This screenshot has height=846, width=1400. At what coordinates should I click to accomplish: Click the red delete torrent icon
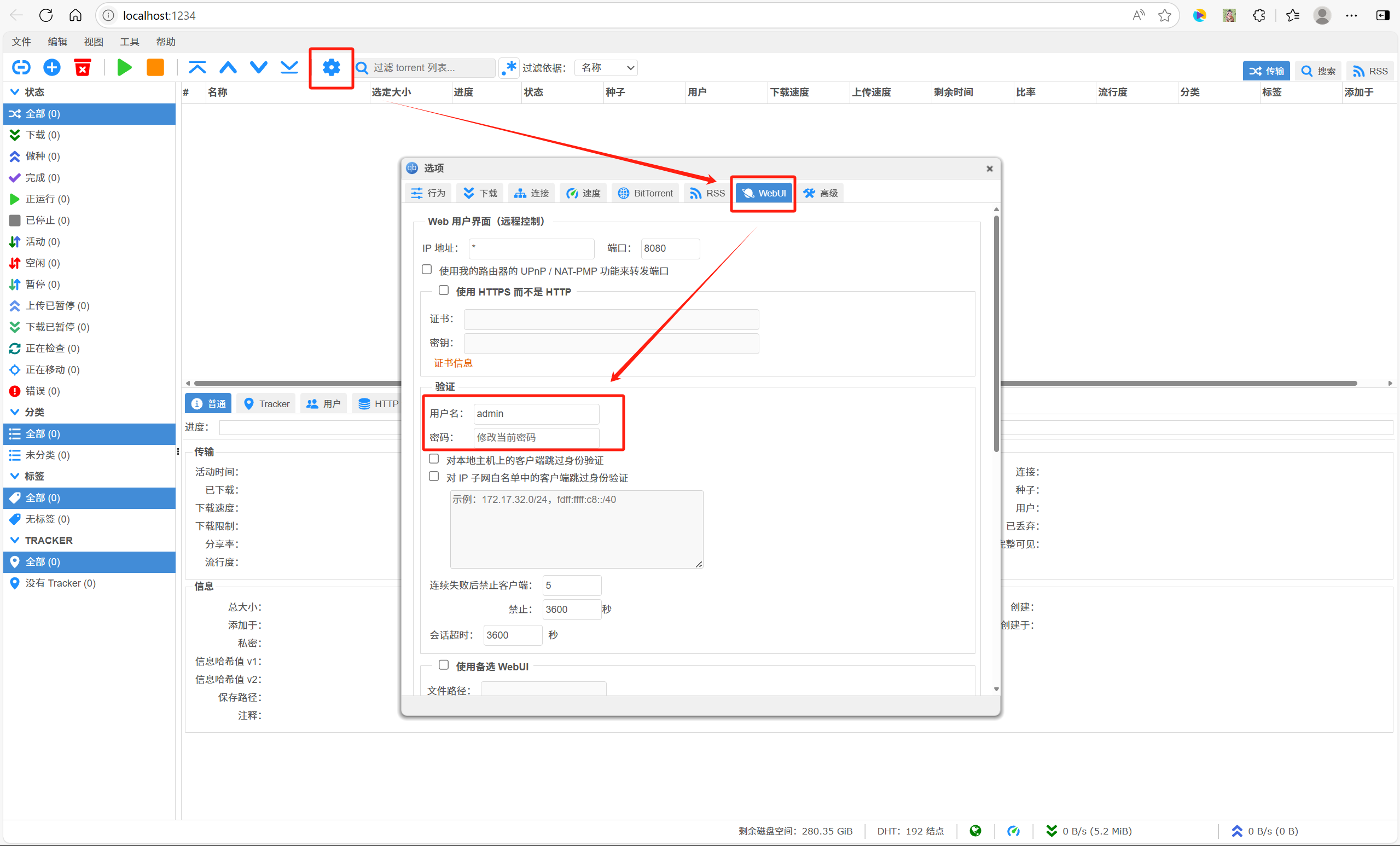83,68
